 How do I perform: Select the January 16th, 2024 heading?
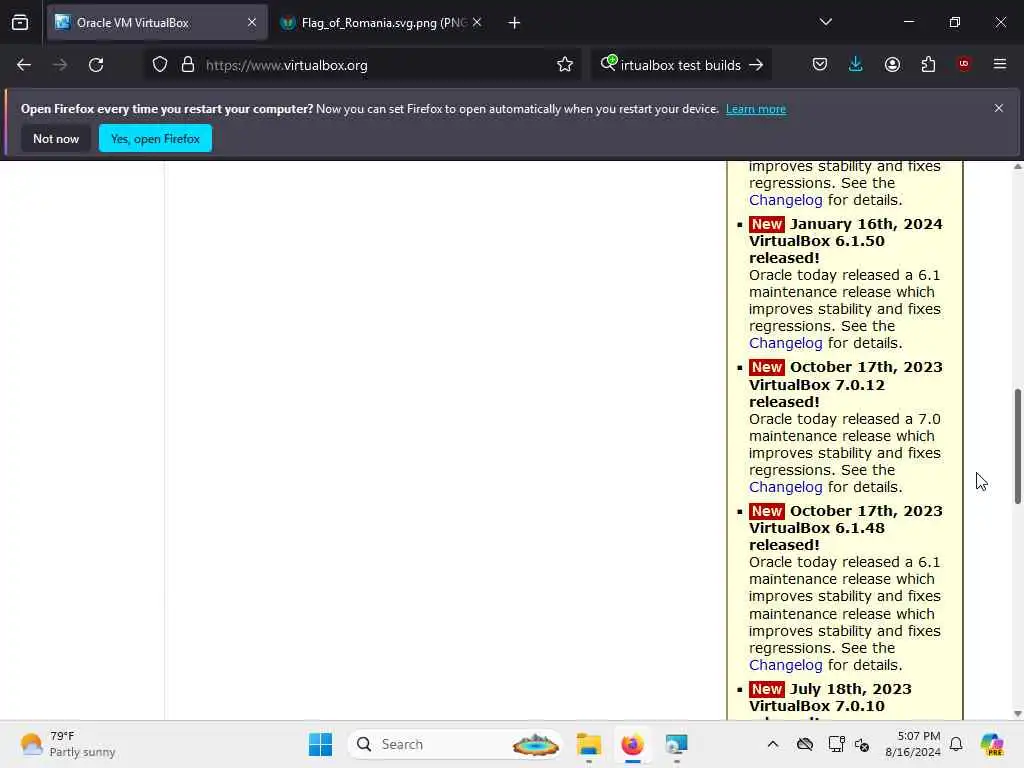point(866,224)
